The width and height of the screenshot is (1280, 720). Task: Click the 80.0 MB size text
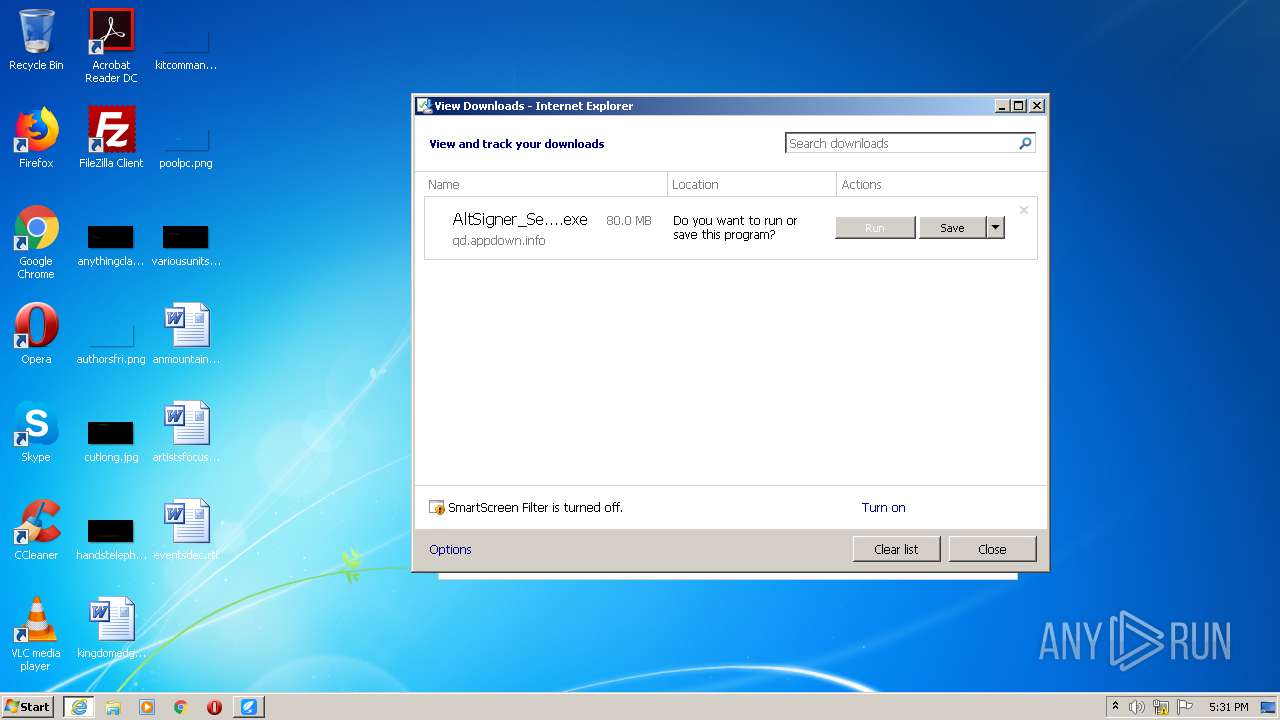(x=628, y=221)
